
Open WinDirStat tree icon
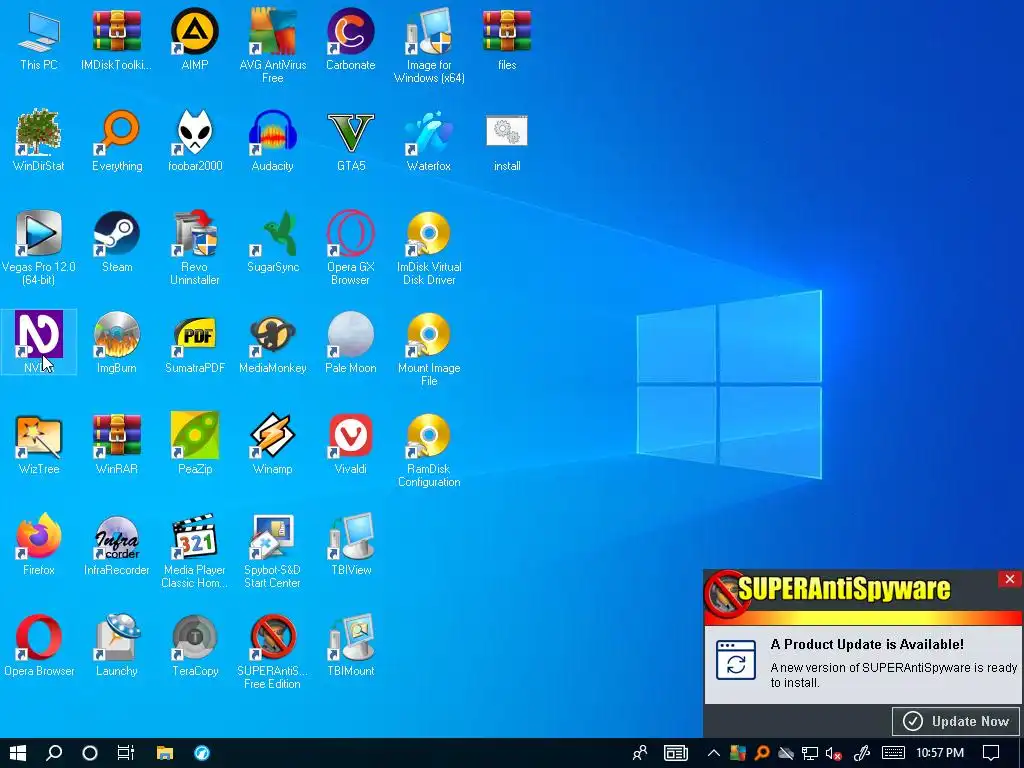(x=39, y=141)
